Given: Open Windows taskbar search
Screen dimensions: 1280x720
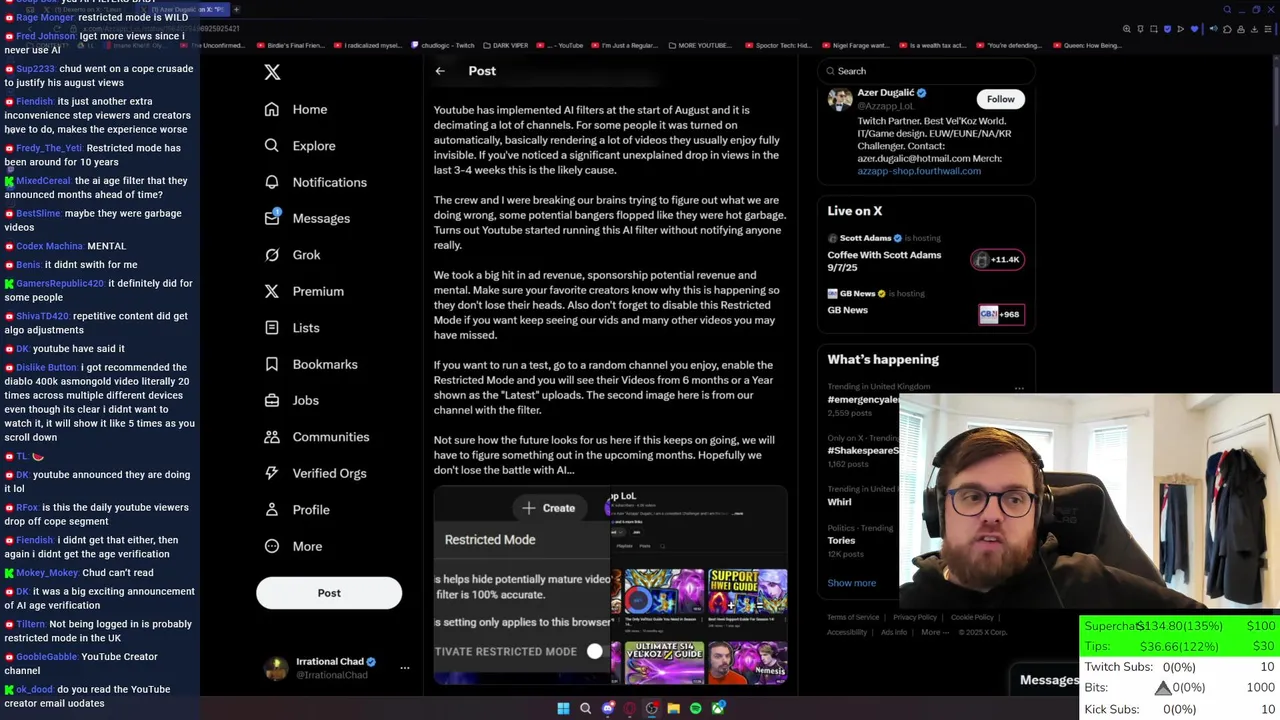Looking at the screenshot, I should coord(585,708).
